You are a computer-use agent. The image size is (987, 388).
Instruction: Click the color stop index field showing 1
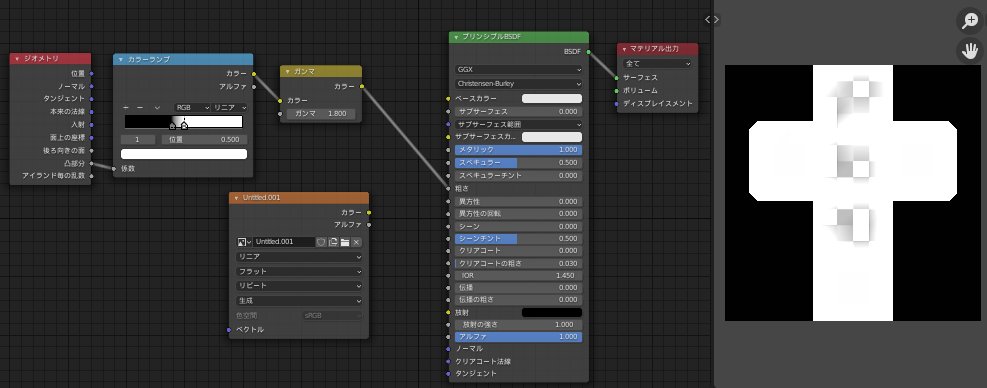point(138,140)
